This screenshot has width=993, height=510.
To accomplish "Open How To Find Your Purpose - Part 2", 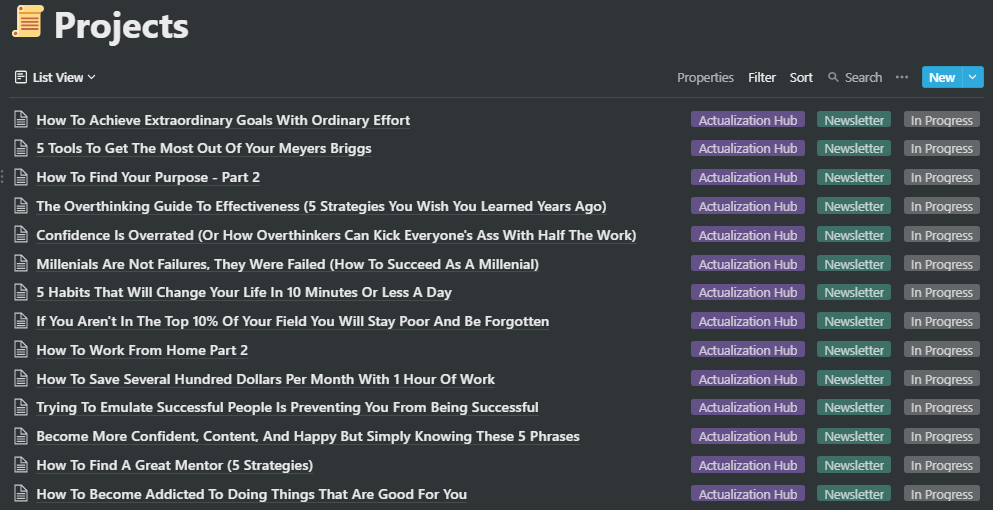I will click(148, 177).
